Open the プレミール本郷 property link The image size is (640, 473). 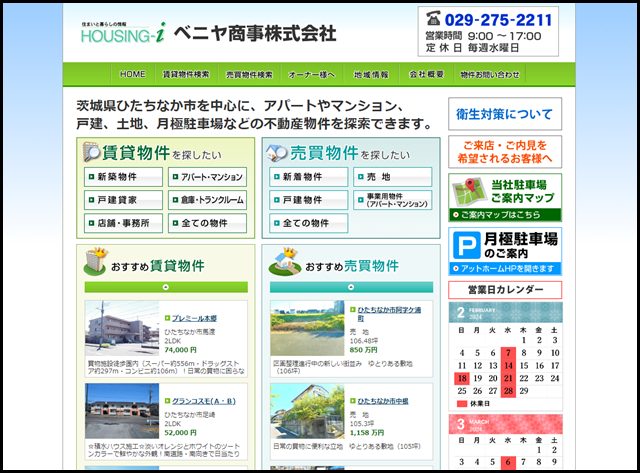[x=194, y=318]
